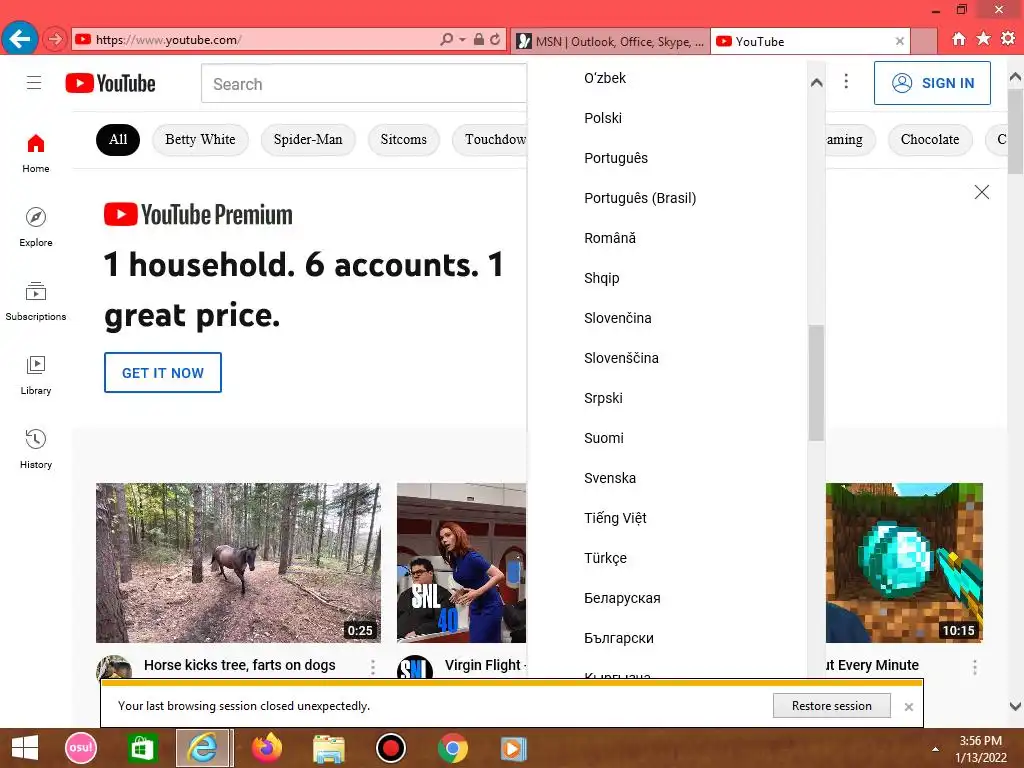Open Favorites star icon
The width and height of the screenshot is (1024, 768).
tap(984, 39)
